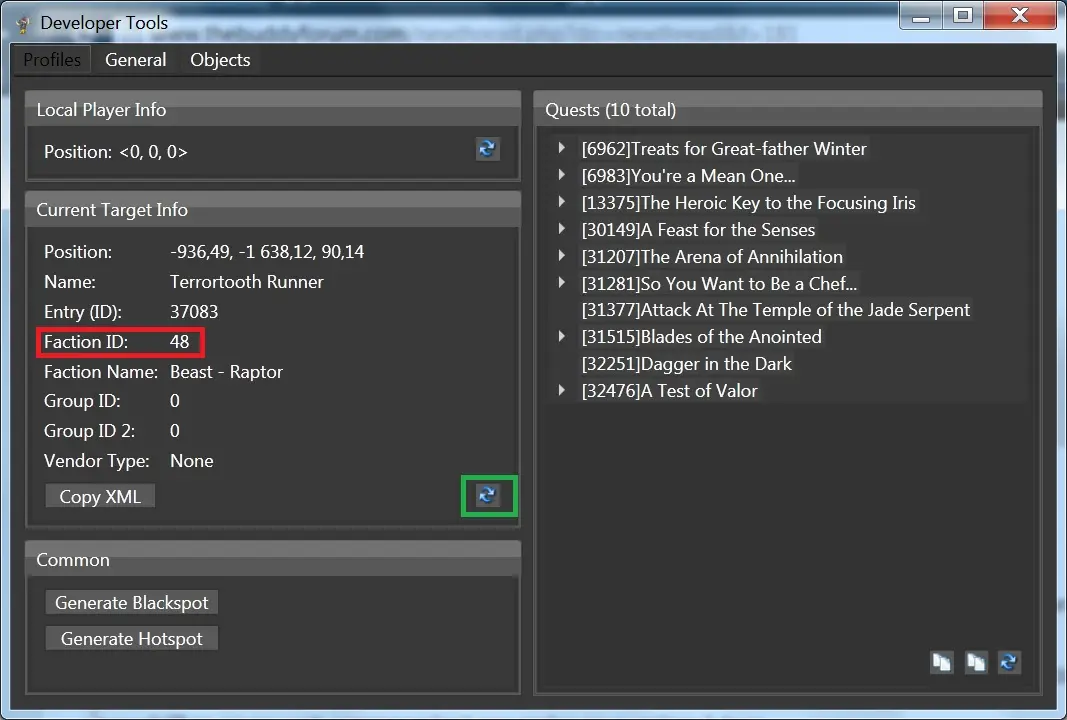Refresh the Current Target Info panel
1067x720 pixels.
pyautogui.click(x=488, y=496)
